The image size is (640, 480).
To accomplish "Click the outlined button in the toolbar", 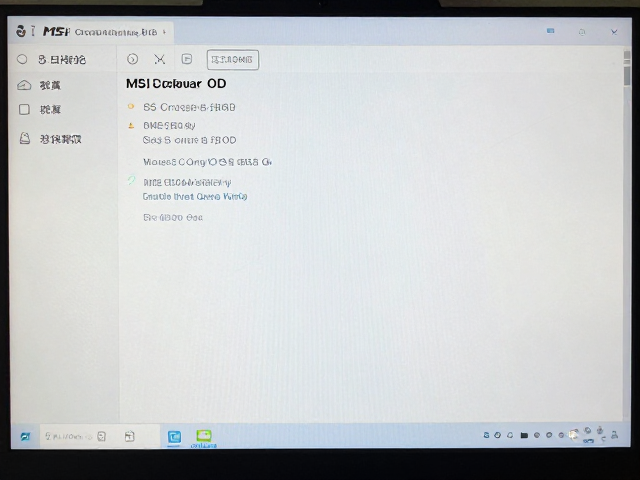I will [x=233, y=60].
